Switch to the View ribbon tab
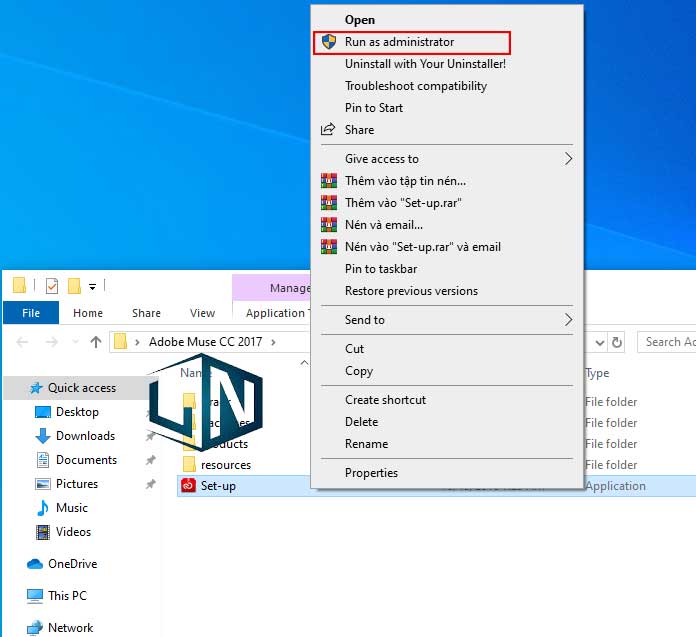Screen dimensions: 696x637 click(x=202, y=313)
